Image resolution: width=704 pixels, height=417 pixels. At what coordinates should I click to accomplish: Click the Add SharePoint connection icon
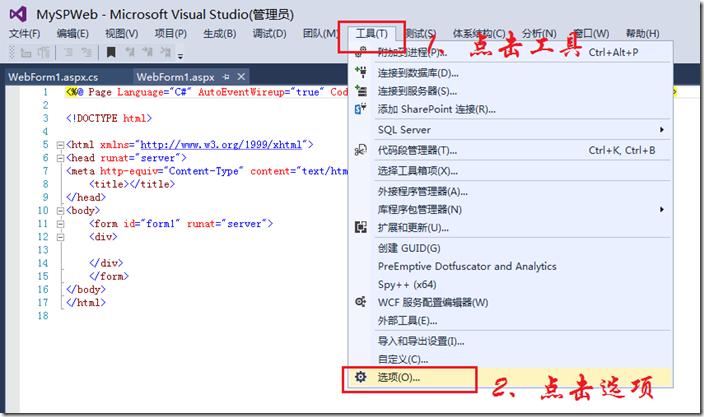(361, 109)
